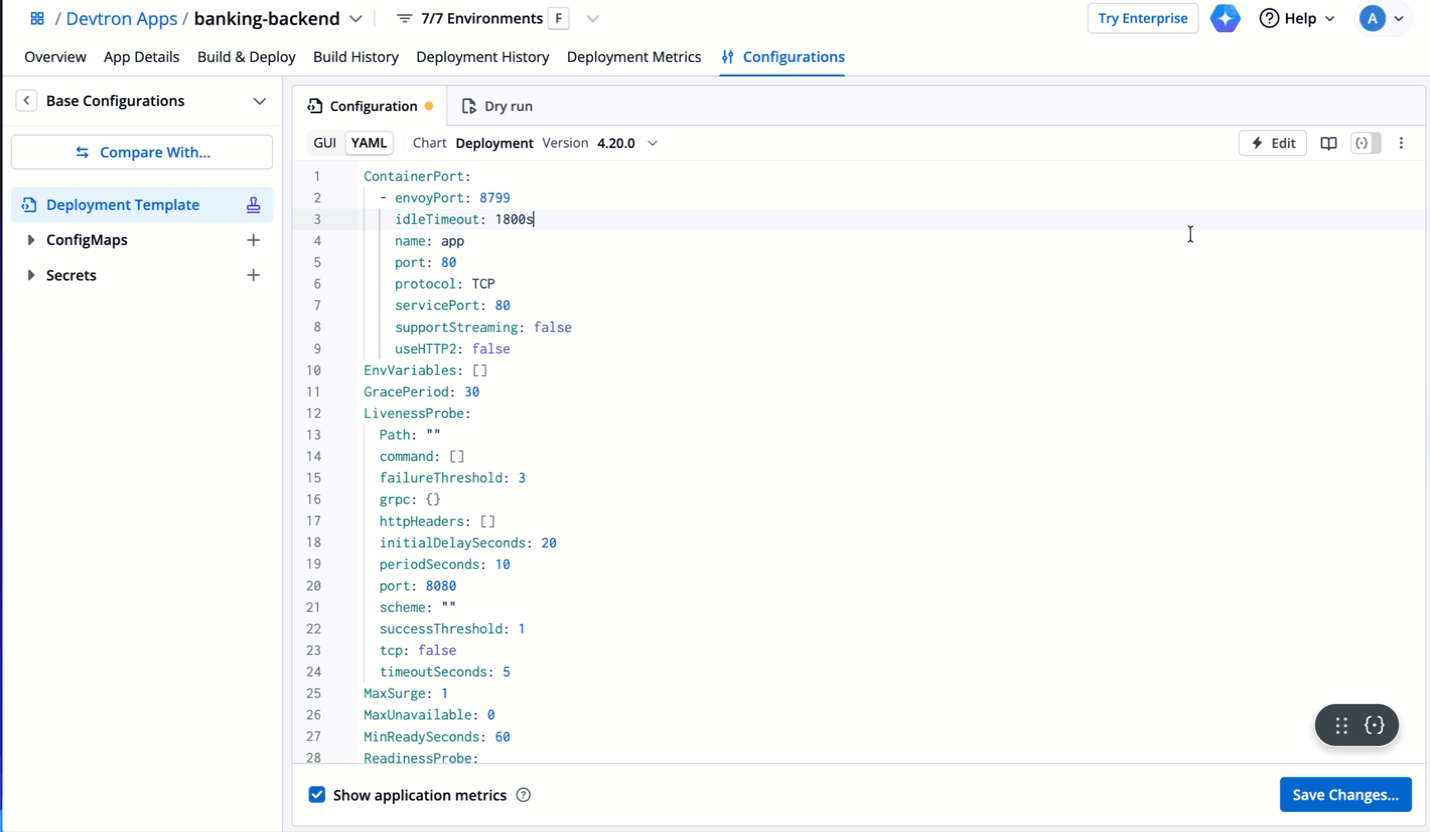Viewport: 1430px width, 832px height.
Task: Click the Compare With button
Action: coord(141,151)
